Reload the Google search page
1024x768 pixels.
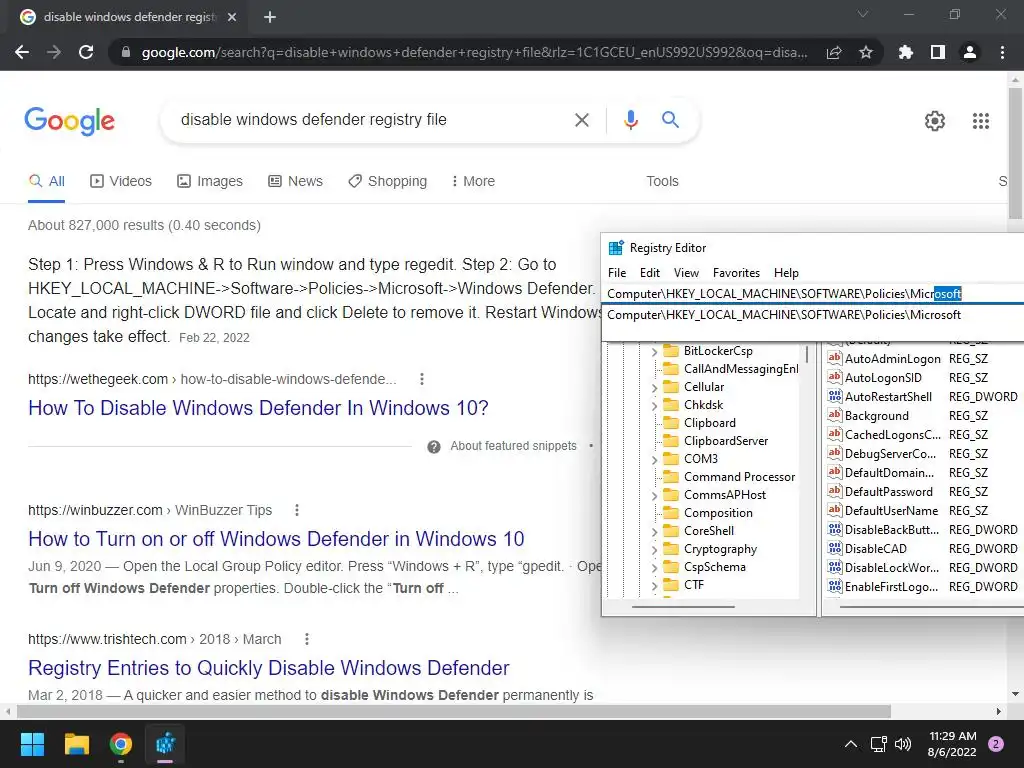pos(86,52)
